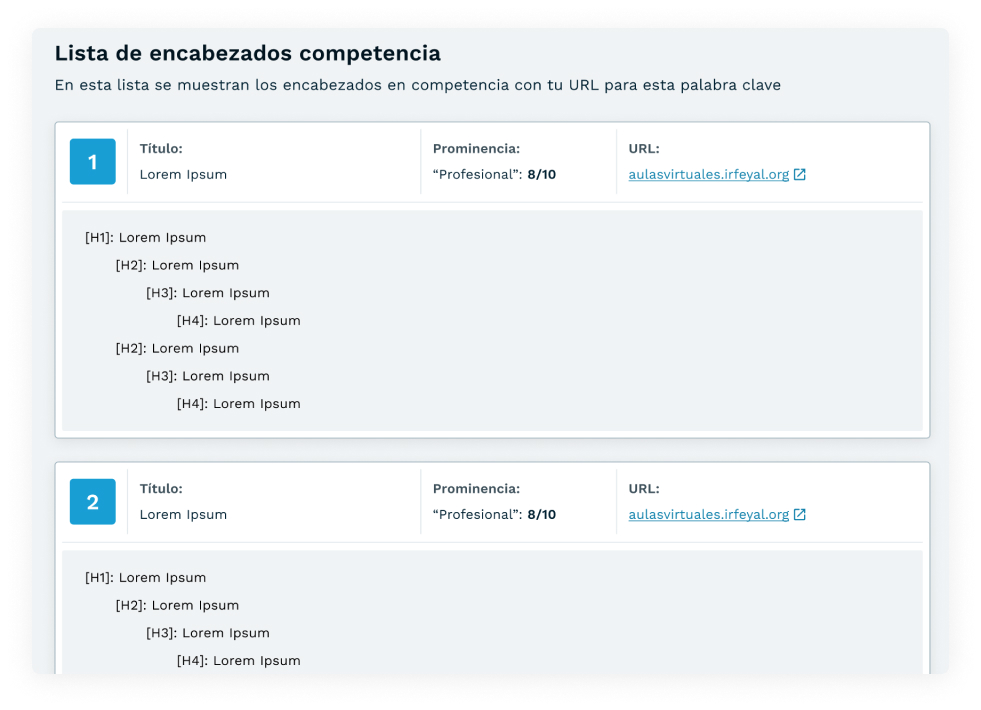Select second [H2] item in card 1
Screen dimensions: 981x710
[177, 348]
